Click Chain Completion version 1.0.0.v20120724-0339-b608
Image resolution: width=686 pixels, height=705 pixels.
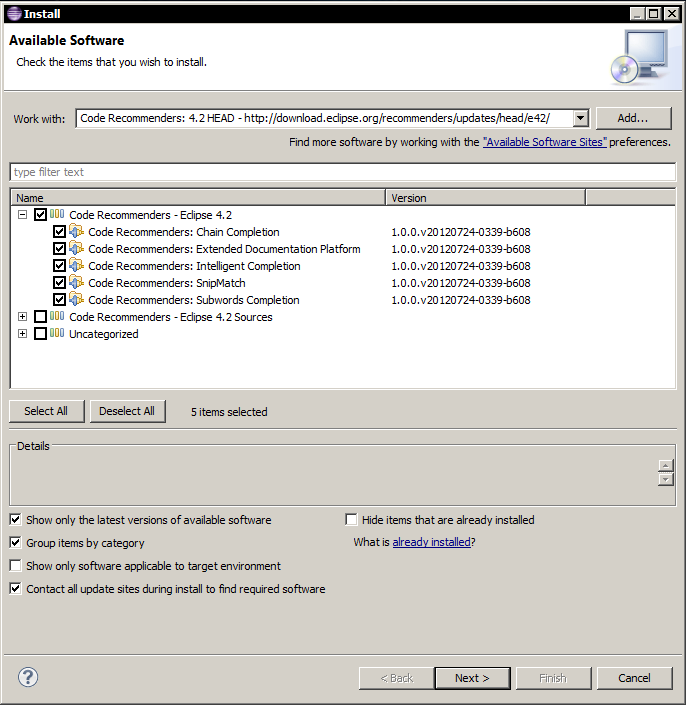tap(460, 232)
